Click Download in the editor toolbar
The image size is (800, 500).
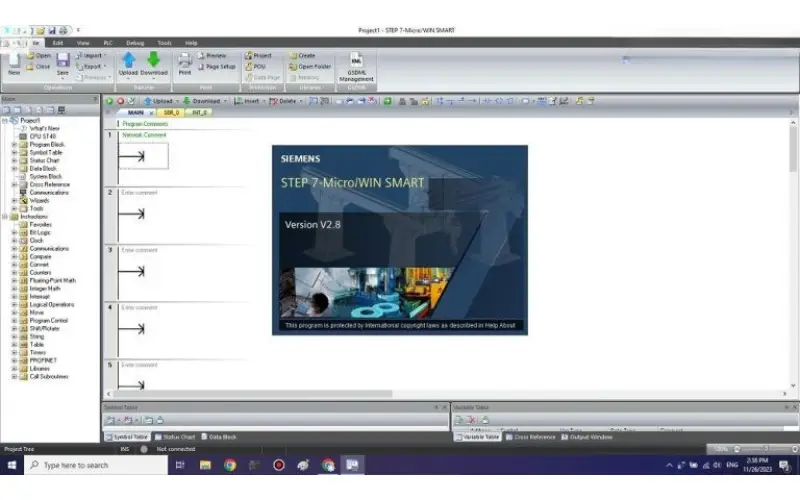tap(202, 101)
